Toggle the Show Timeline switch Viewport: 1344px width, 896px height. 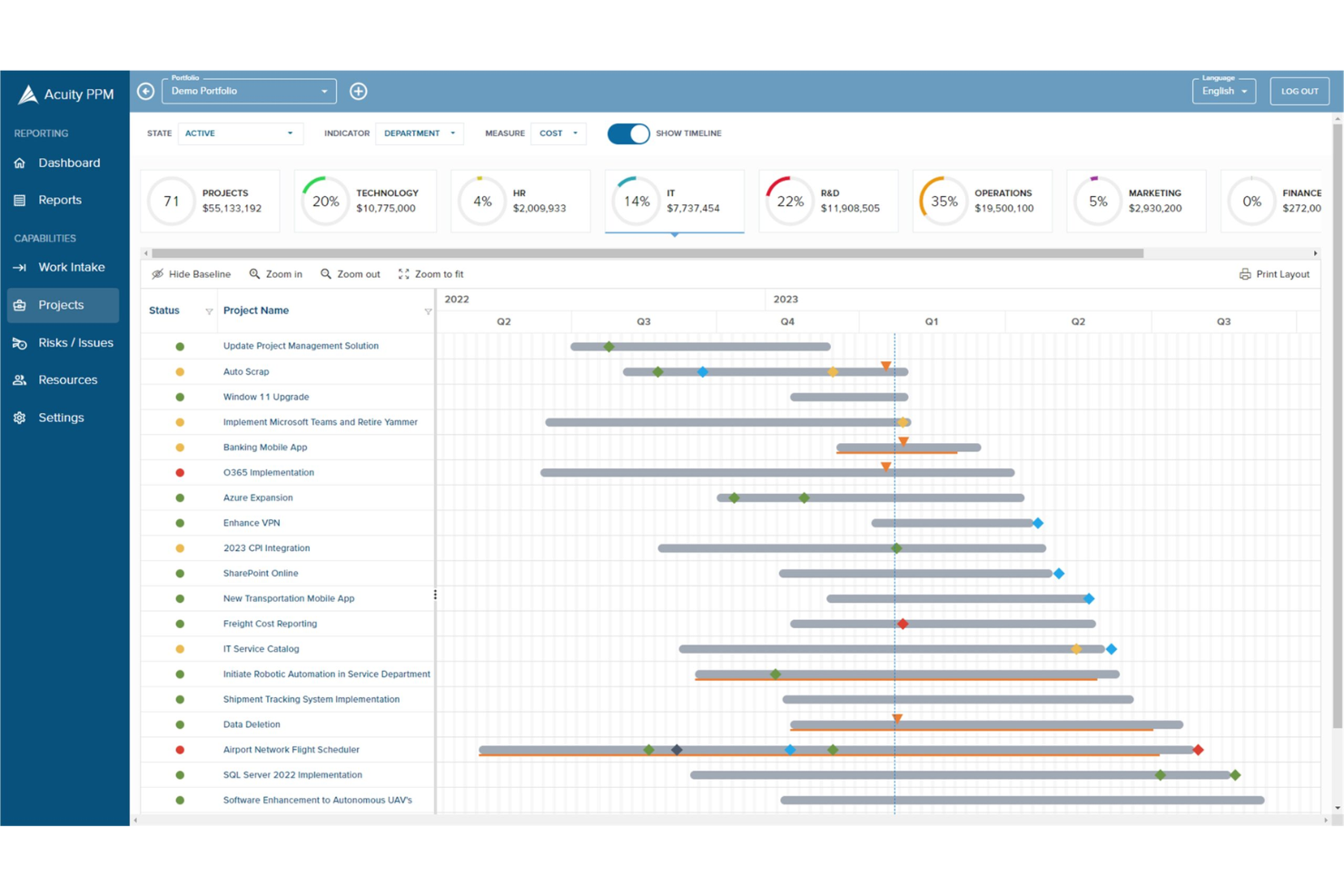point(628,133)
